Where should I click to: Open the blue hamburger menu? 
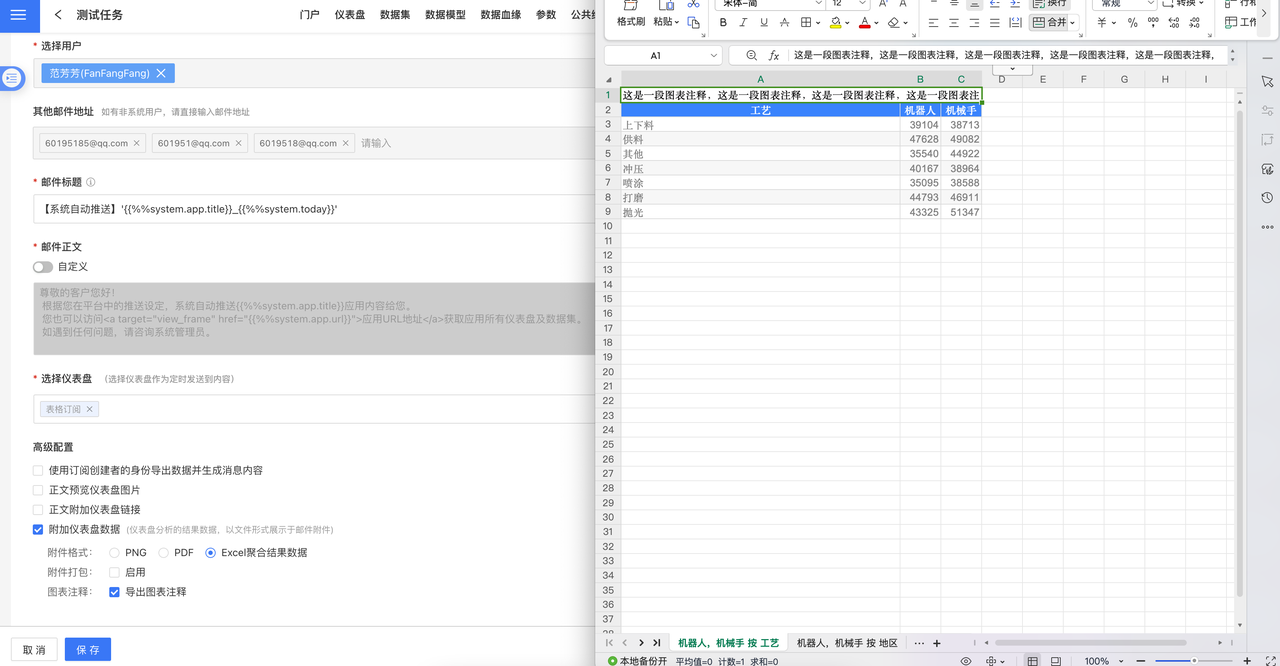click(x=20, y=15)
